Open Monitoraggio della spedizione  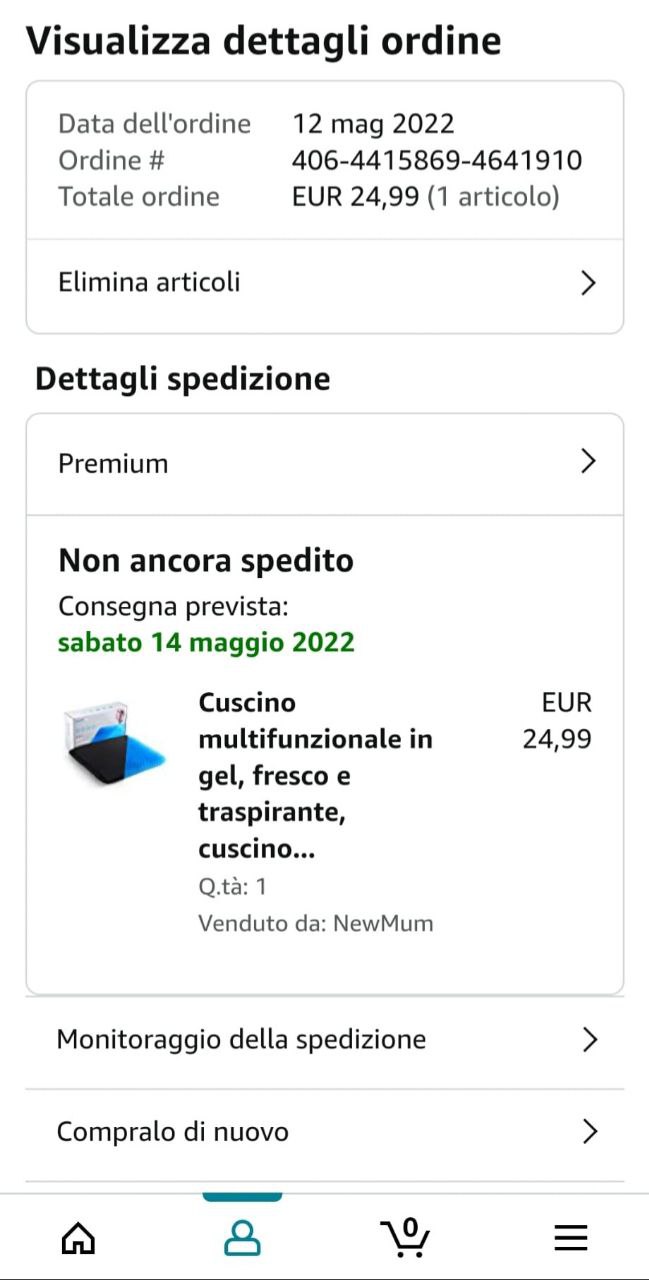click(241, 1040)
